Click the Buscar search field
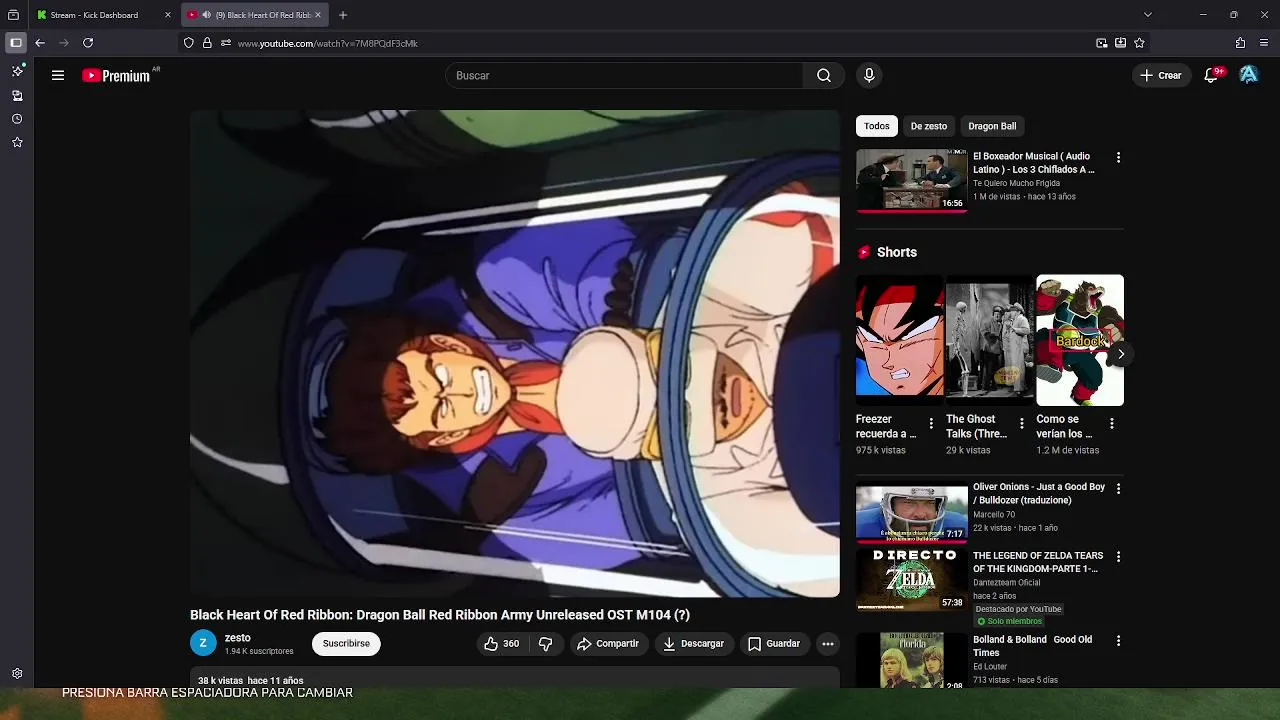1280x720 pixels. click(625, 75)
